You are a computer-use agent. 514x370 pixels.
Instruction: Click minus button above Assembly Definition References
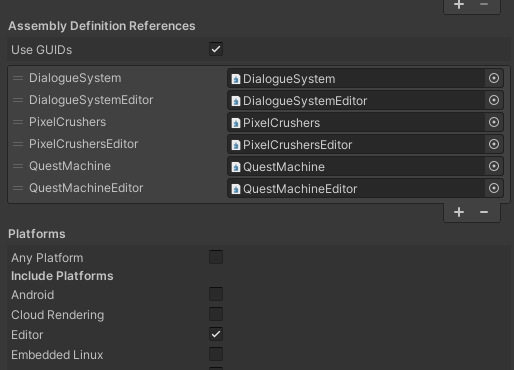pos(484,5)
